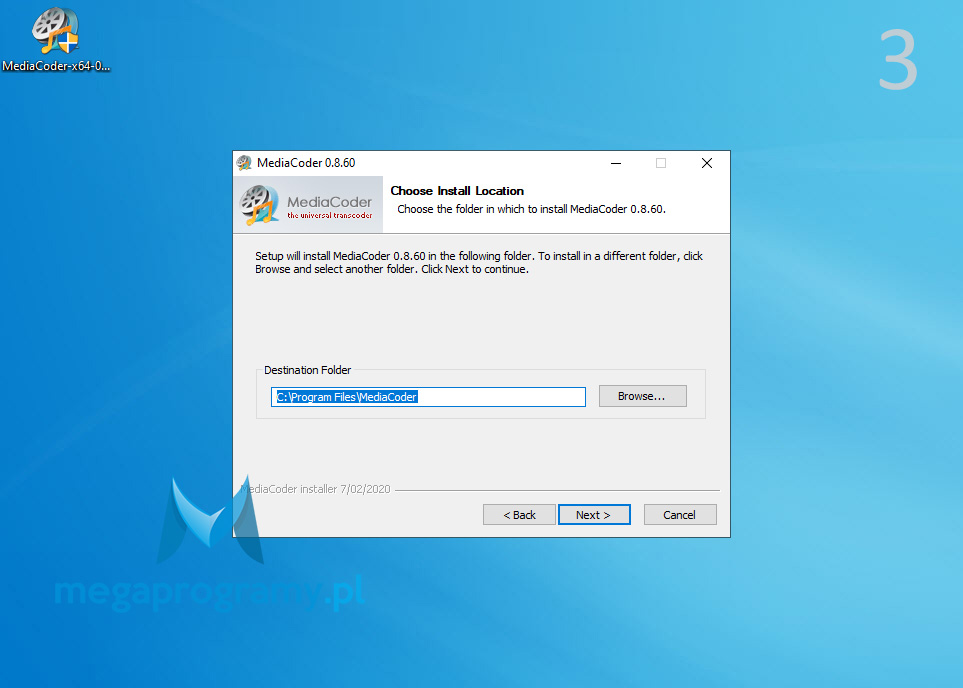
Task: Click the 'Destination Folder' group label
Action: tap(308, 370)
